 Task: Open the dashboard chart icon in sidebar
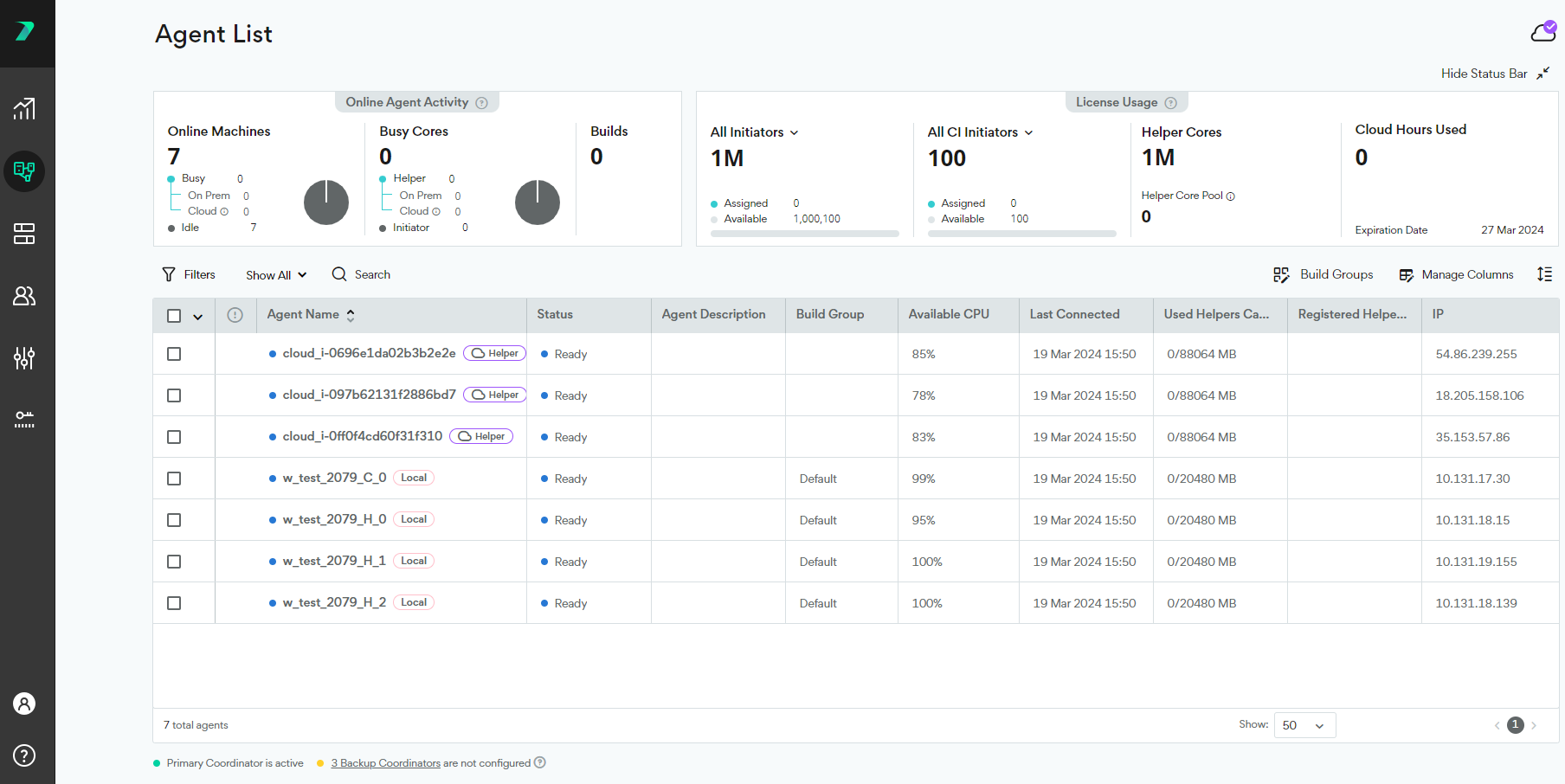[24, 109]
